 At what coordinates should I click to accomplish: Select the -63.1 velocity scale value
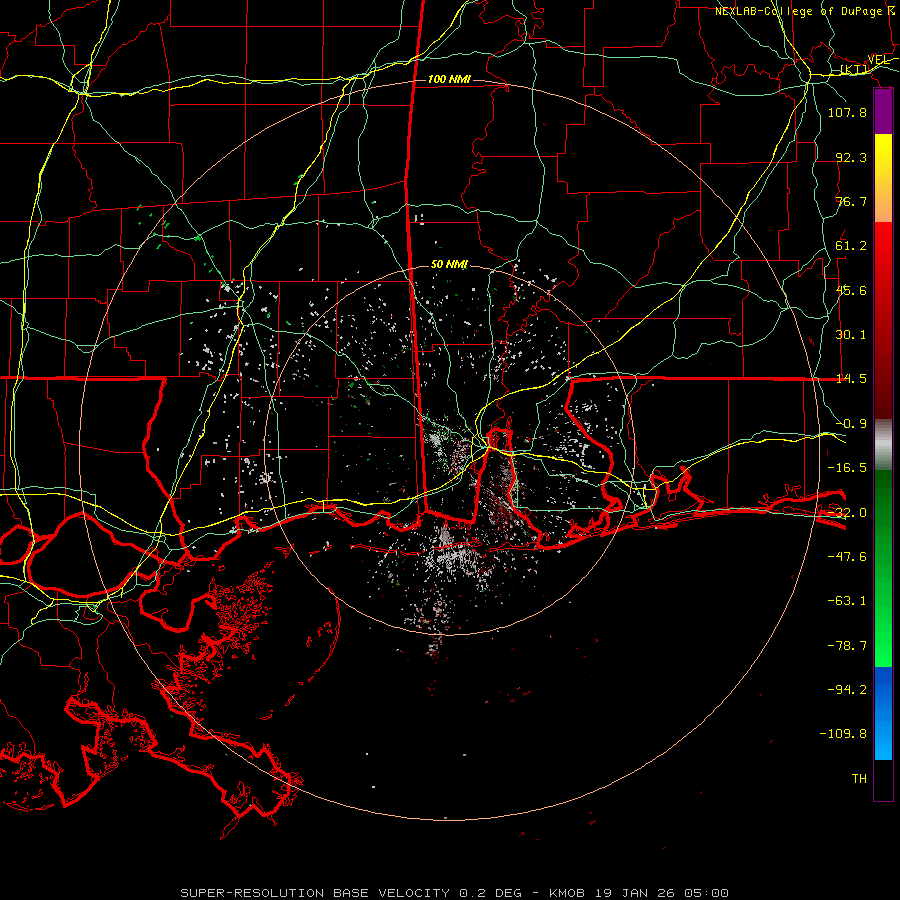pos(847,601)
